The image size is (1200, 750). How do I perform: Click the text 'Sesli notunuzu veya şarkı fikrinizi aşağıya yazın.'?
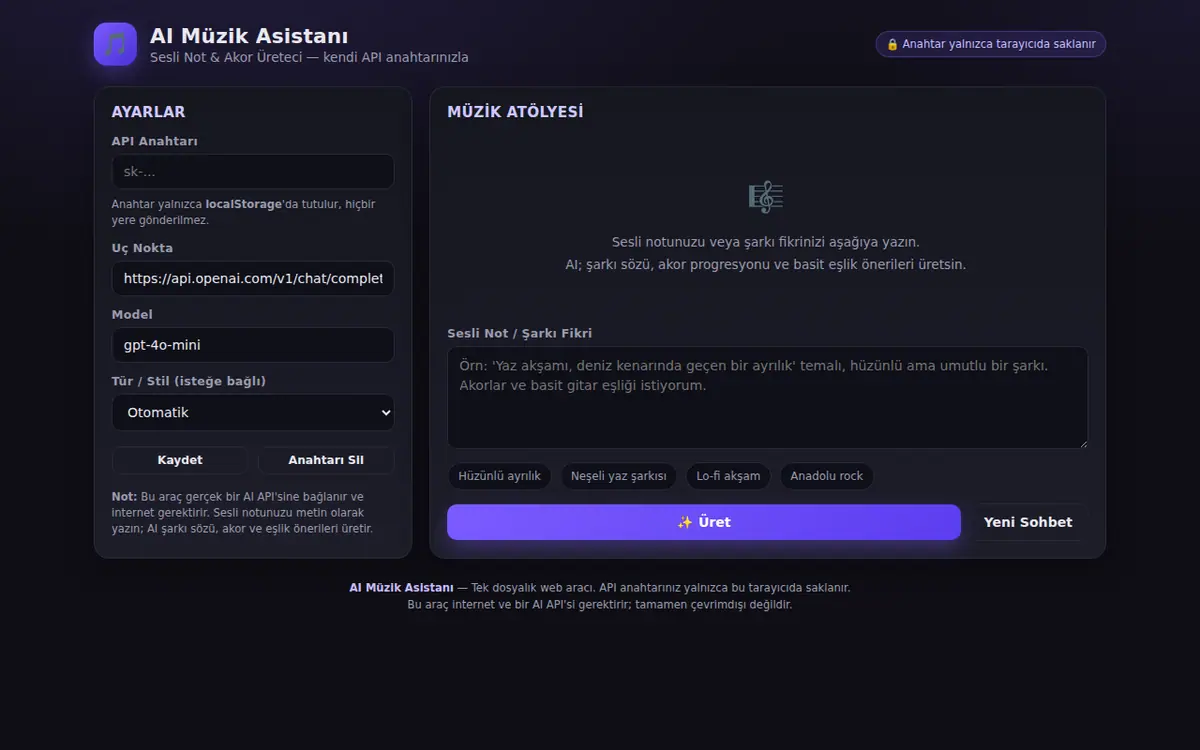[x=766, y=242]
